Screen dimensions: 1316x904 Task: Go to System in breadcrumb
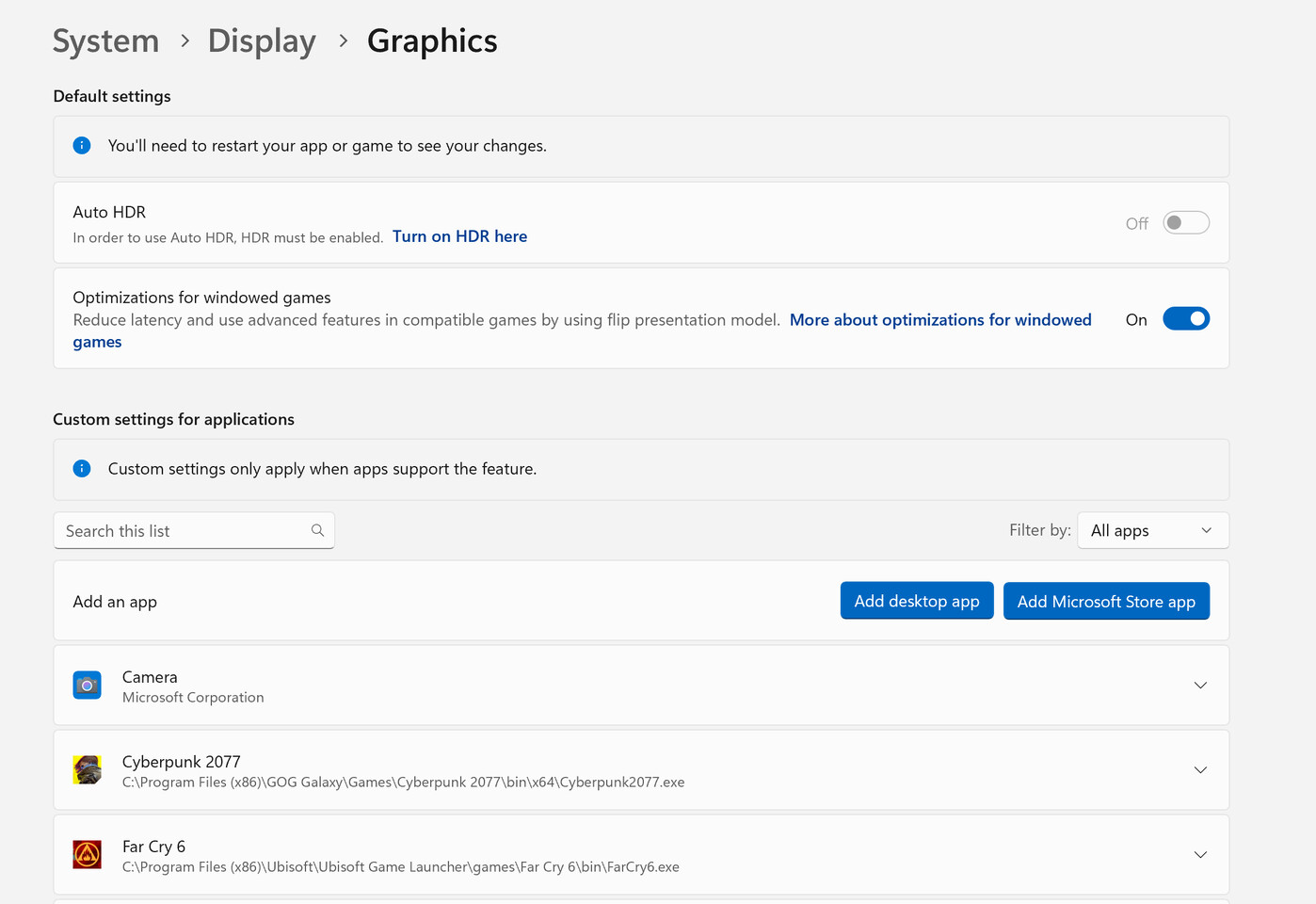tap(105, 41)
